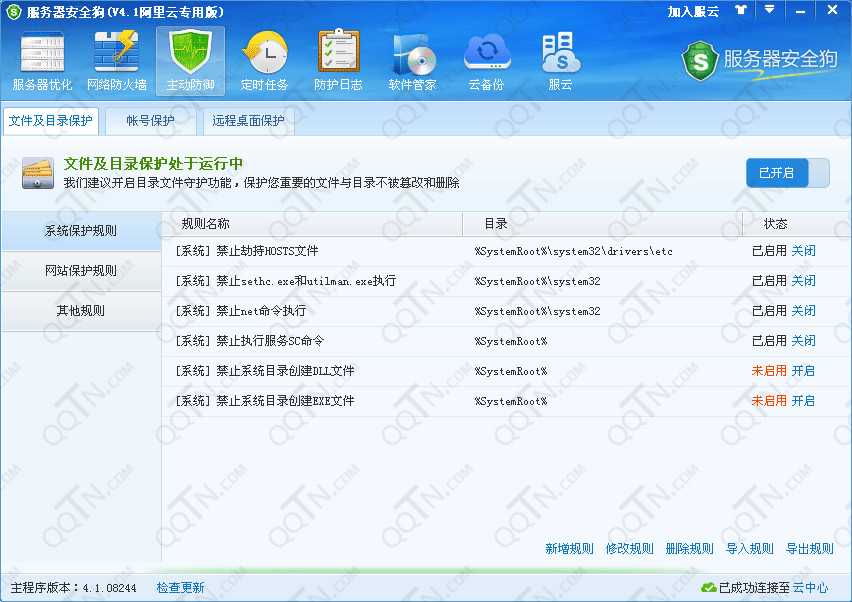The width and height of the screenshot is (852, 602).
Task: Click 主程序版本 4.1.08244 text
Action: coord(73,588)
